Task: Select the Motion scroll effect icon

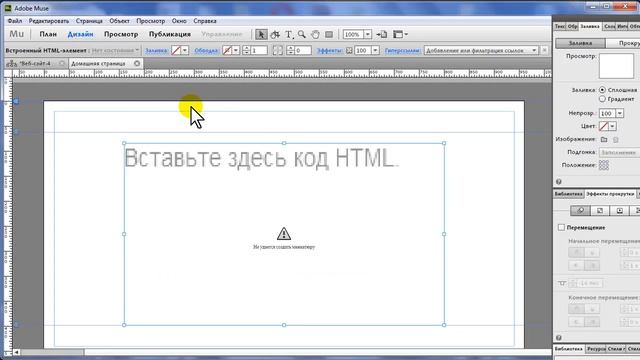Action: point(580,210)
